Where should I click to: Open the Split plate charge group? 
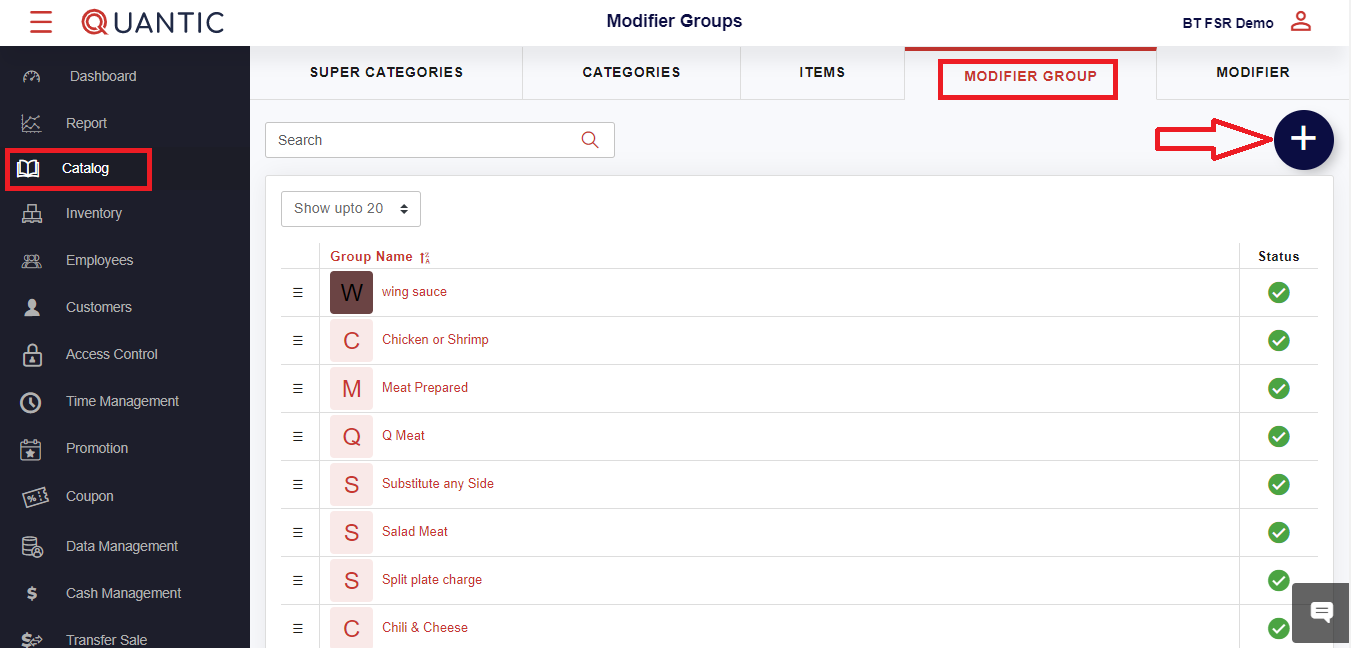click(x=432, y=580)
